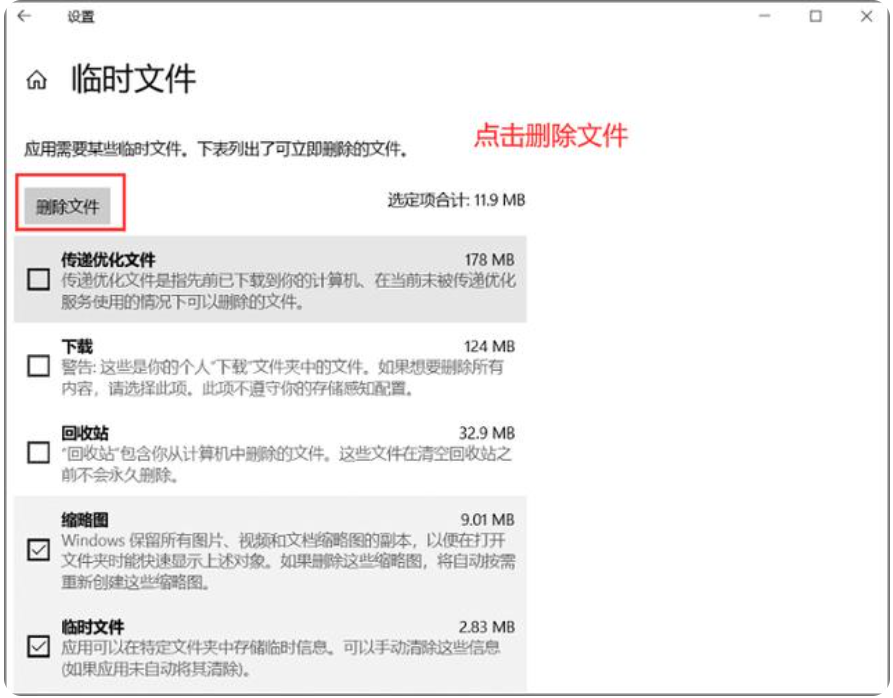Enable the 下载 checkbox
This screenshot has width=893, height=698.
click(38, 366)
